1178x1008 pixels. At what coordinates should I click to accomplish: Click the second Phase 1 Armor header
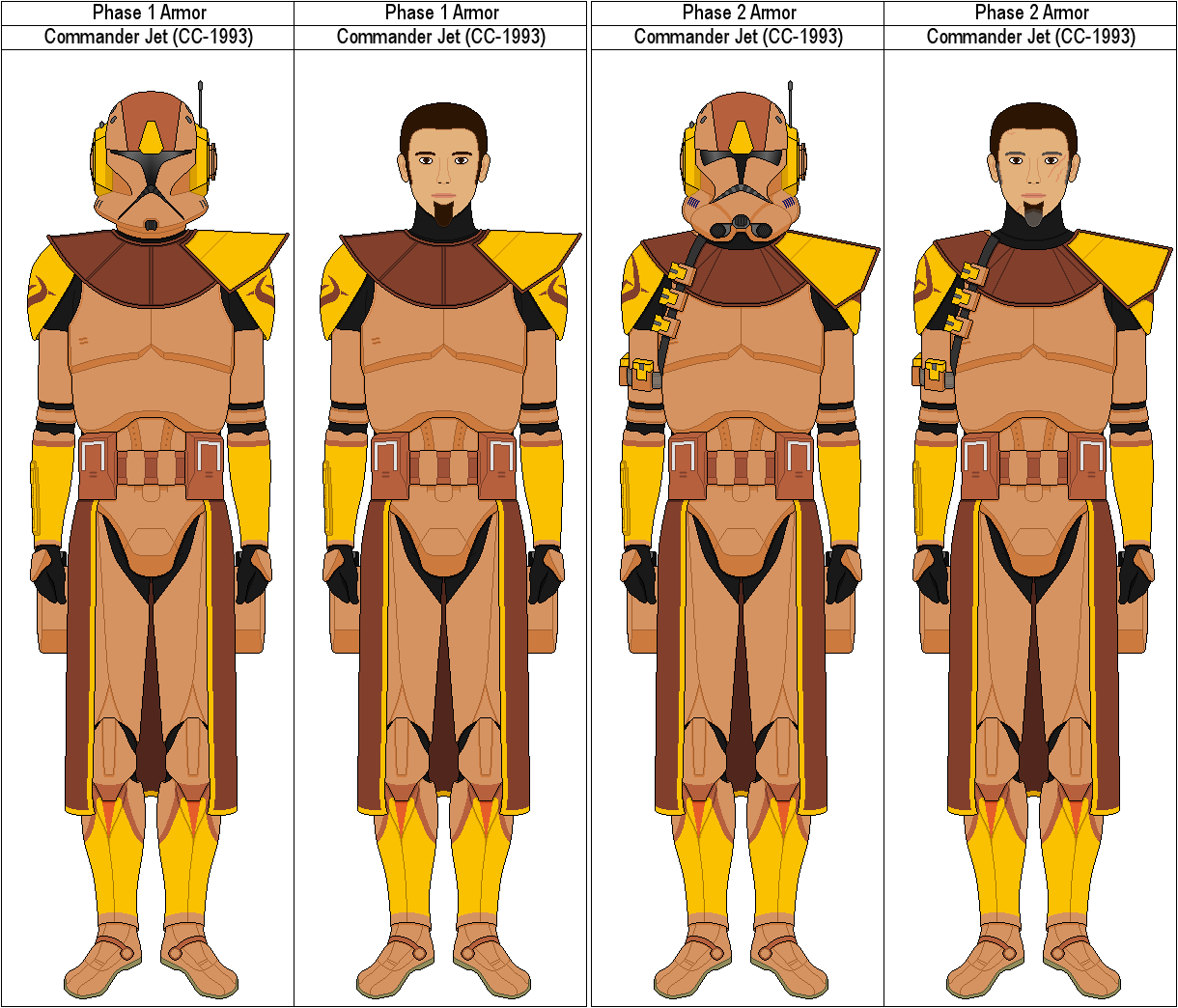click(x=441, y=13)
